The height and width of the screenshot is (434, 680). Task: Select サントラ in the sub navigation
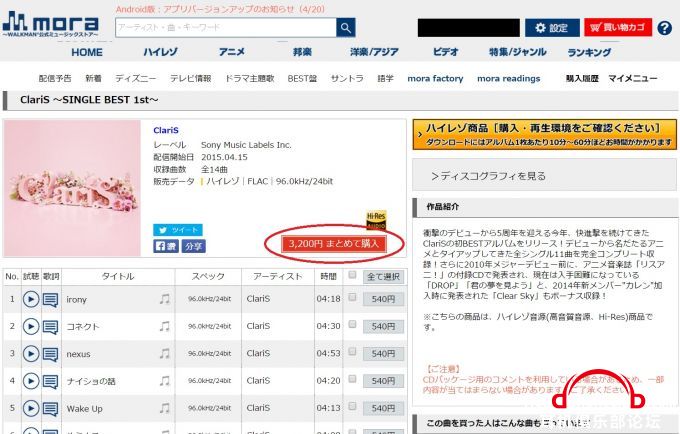[347, 78]
